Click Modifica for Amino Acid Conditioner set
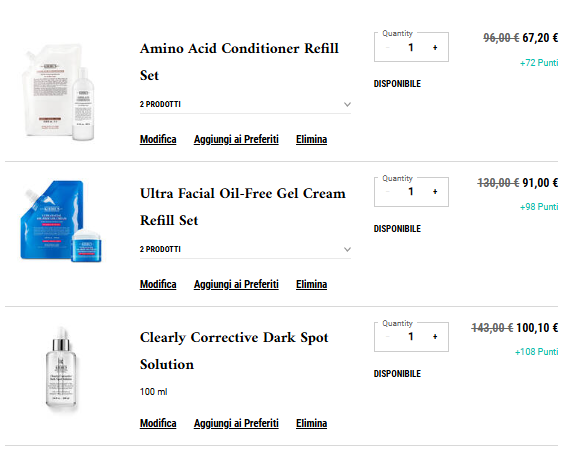 (158, 139)
